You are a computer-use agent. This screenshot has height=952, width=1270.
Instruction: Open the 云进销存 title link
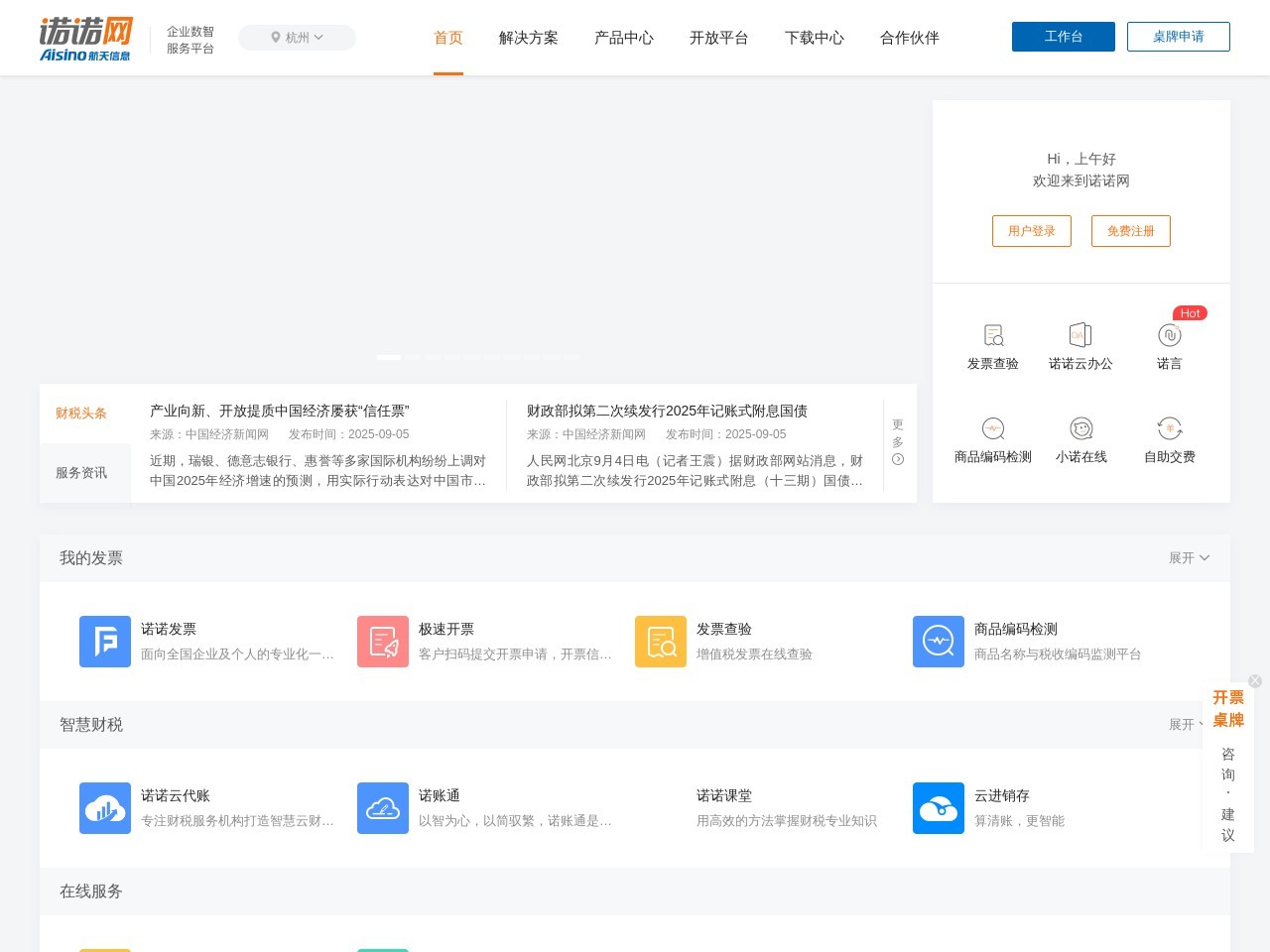1002,795
